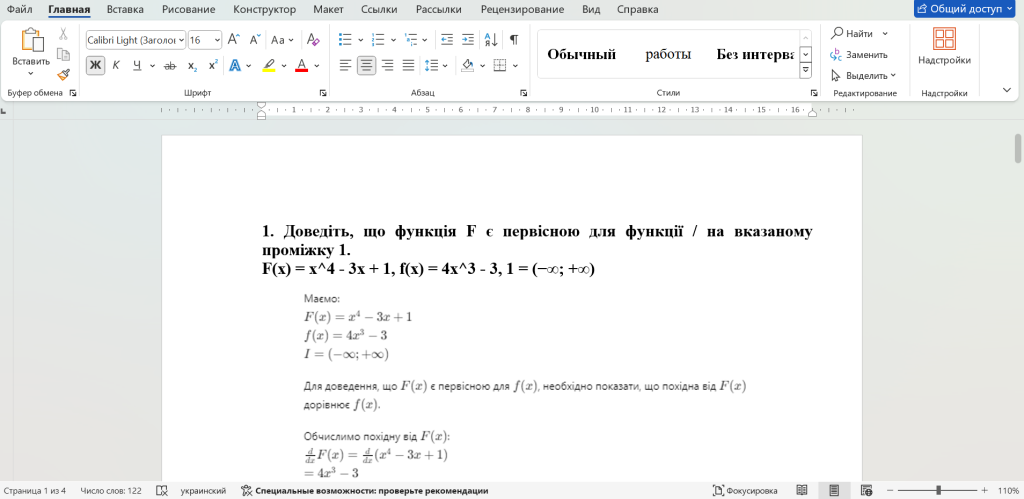Select the Обычный style in gallery
Image resolution: width=1024 pixels, height=499 pixels.
[x=581, y=54]
